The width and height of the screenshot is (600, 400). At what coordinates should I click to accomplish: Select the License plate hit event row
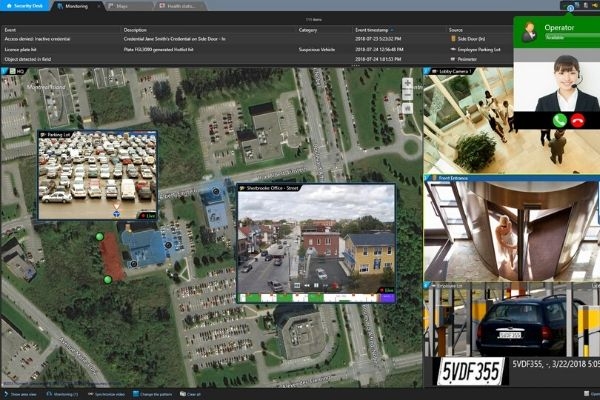[x=256, y=49]
